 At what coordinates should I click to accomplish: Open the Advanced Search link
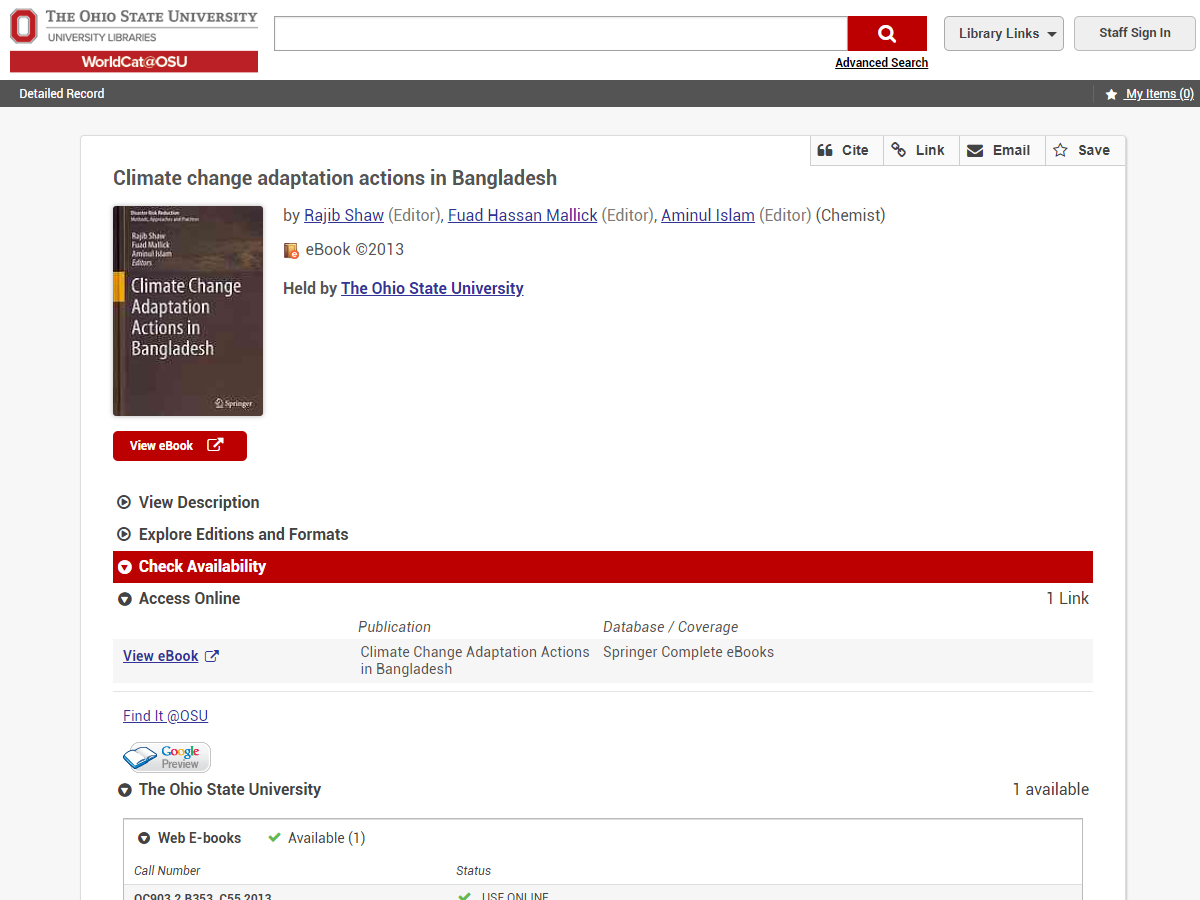tap(881, 63)
